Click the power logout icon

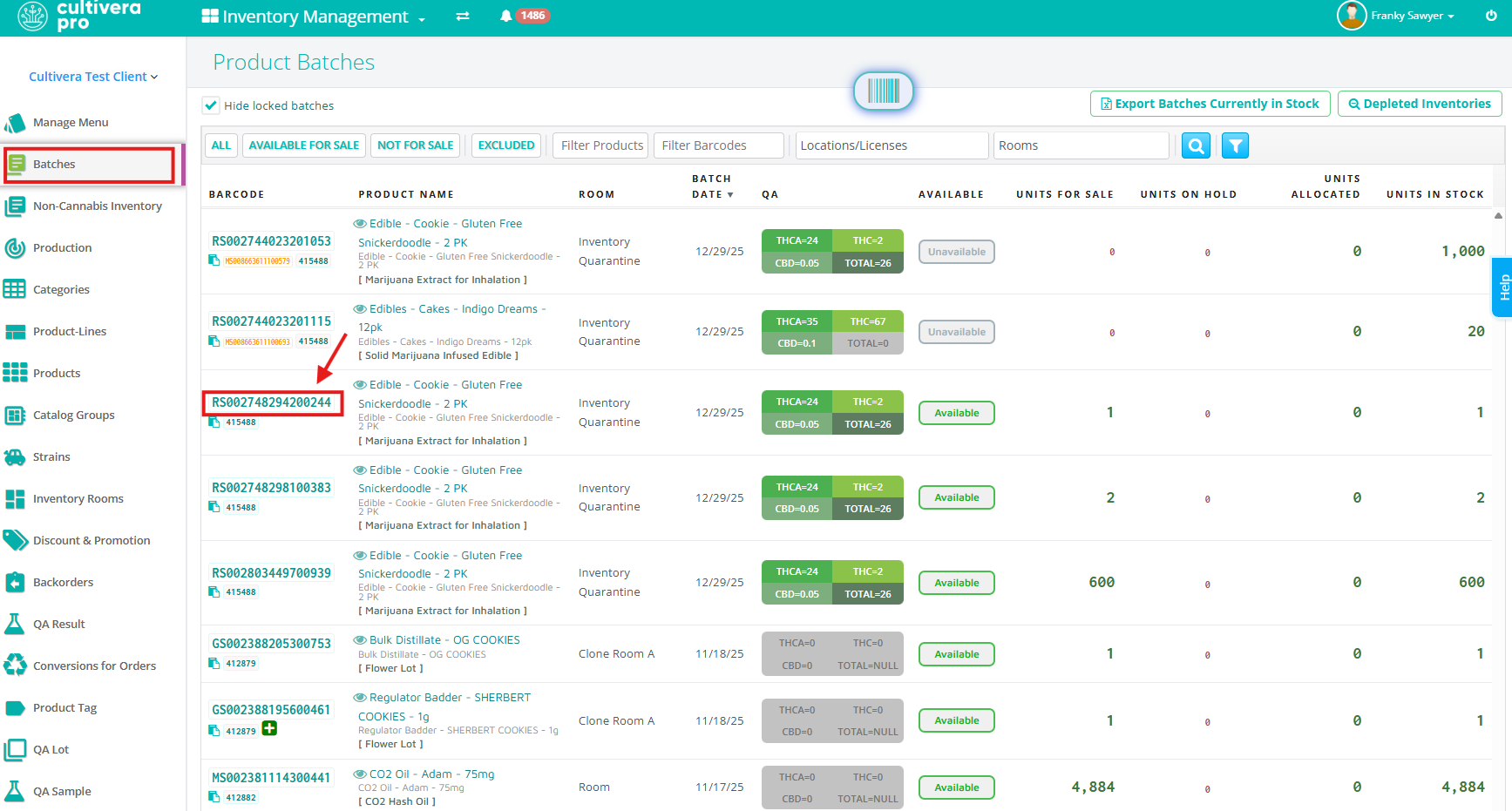coord(1491,16)
